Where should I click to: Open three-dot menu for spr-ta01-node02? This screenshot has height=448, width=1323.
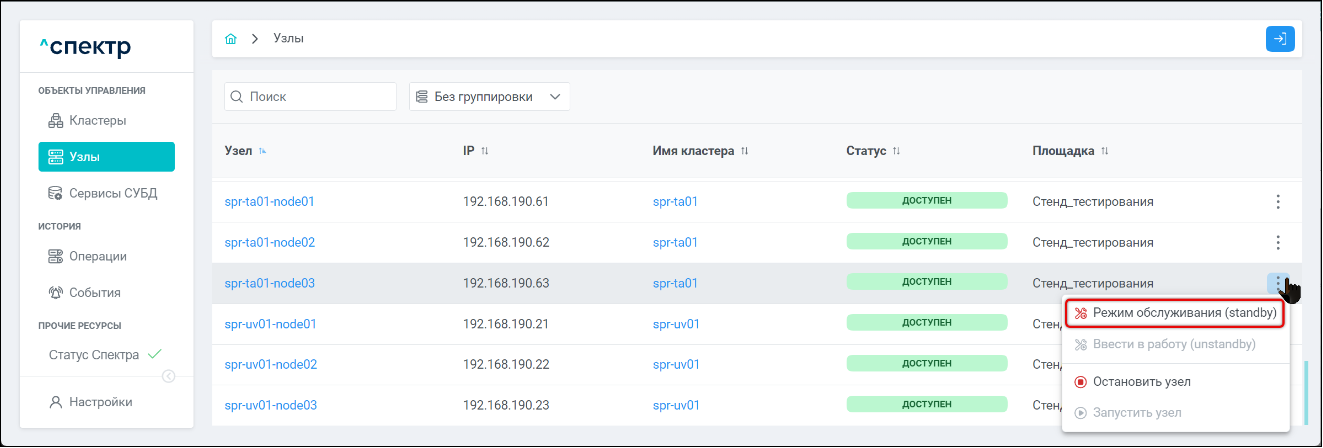1277,242
